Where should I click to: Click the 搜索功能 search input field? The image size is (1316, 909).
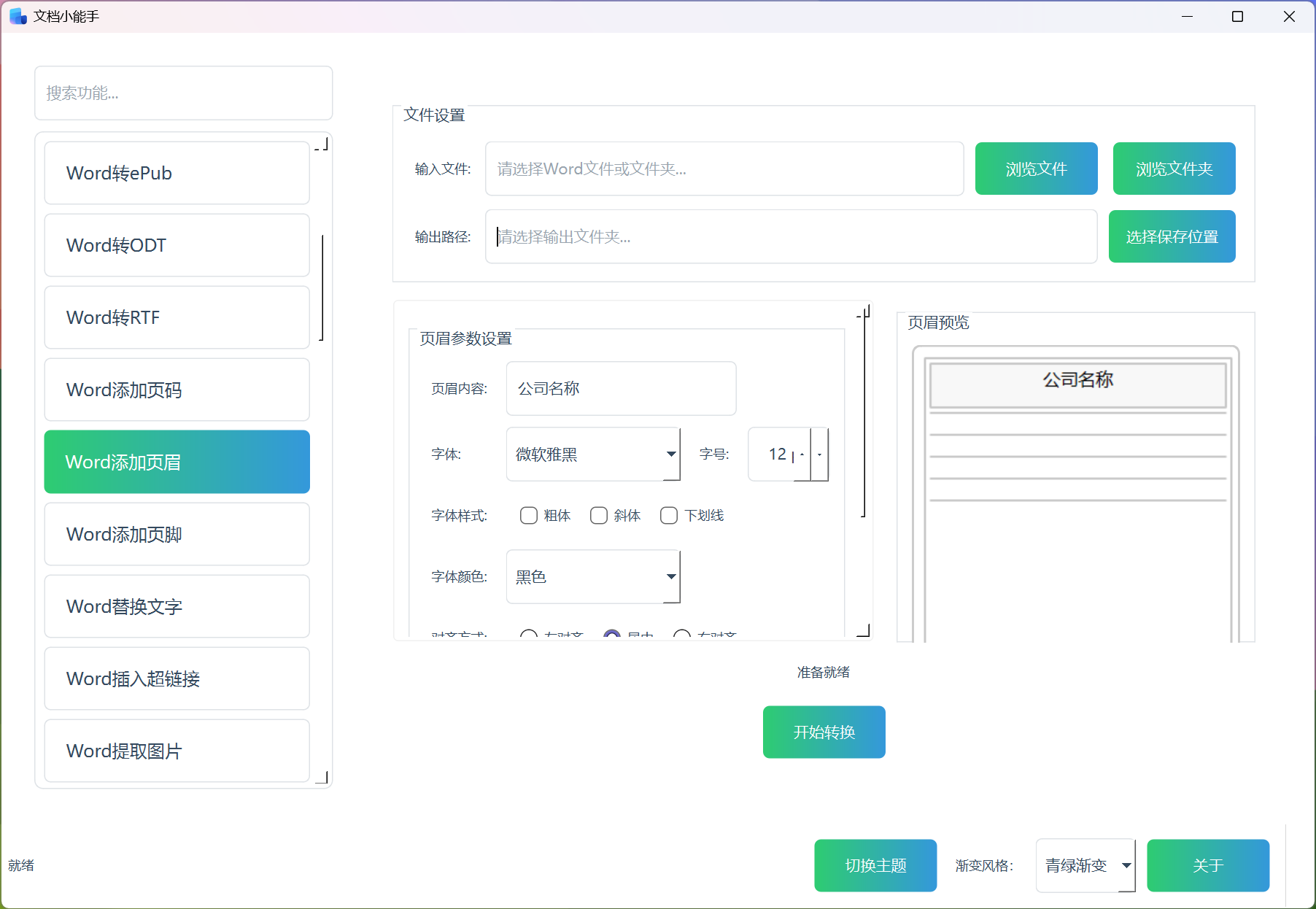[x=183, y=93]
